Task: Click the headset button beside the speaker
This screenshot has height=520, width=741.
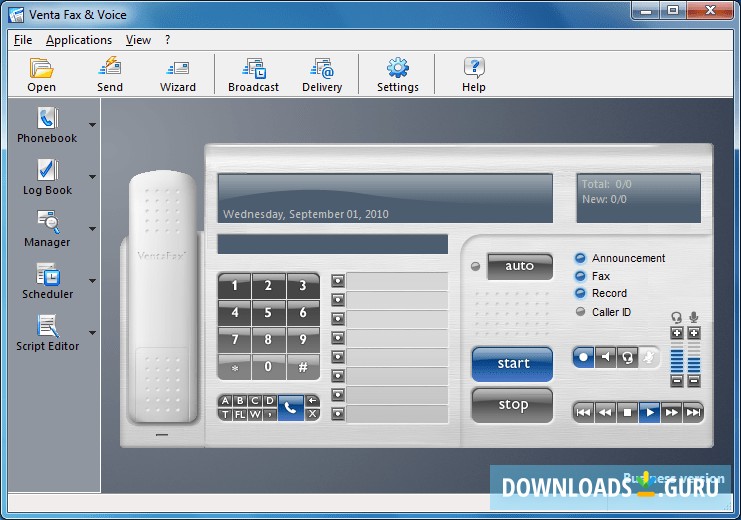Action: [x=627, y=357]
